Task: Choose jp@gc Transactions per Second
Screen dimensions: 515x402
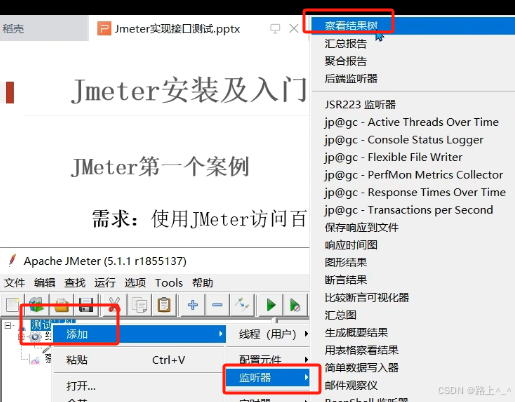Action: pyautogui.click(x=413, y=210)
